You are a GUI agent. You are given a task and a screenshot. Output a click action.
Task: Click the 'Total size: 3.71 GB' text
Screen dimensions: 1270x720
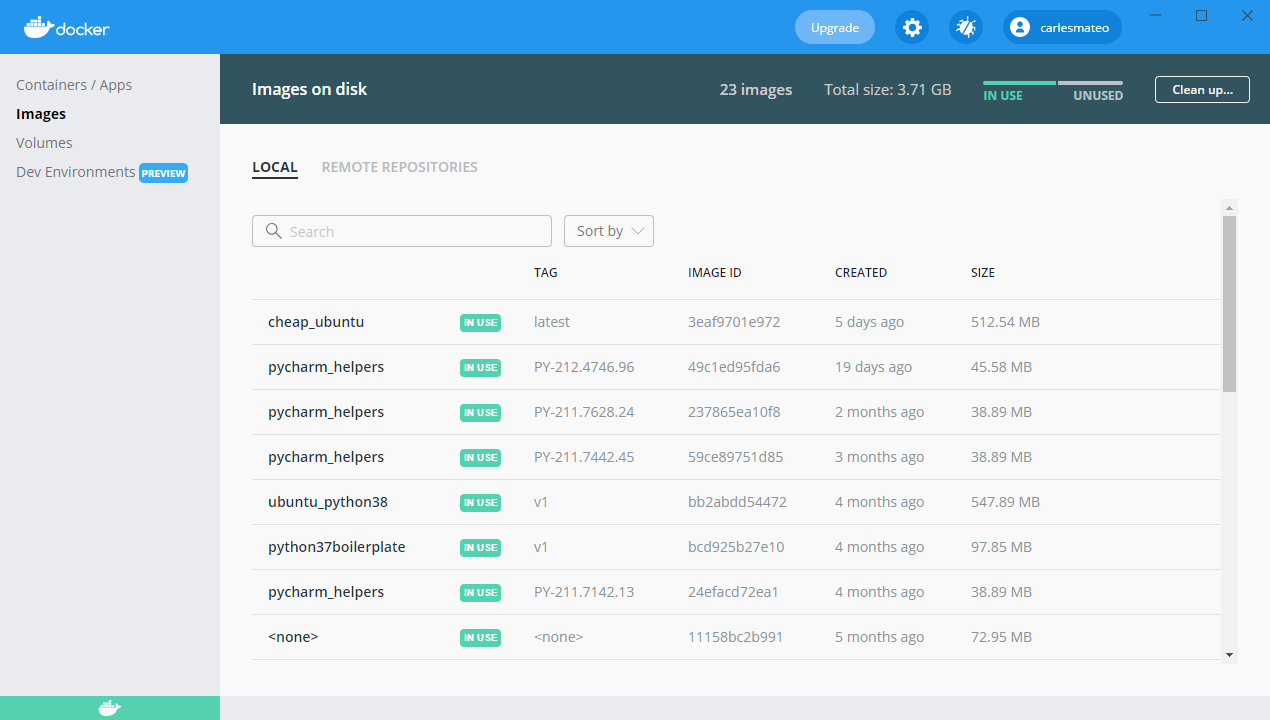pyautogui.click(x=888, y=89)
